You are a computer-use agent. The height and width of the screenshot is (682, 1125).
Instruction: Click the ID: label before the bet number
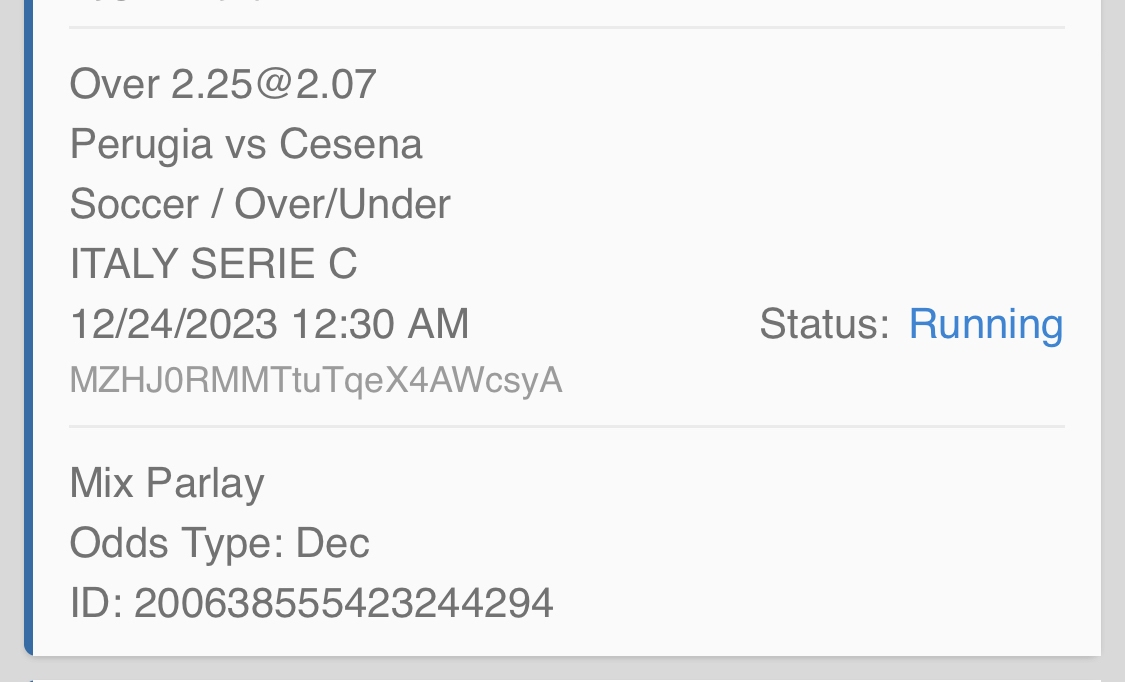(96, 604)
